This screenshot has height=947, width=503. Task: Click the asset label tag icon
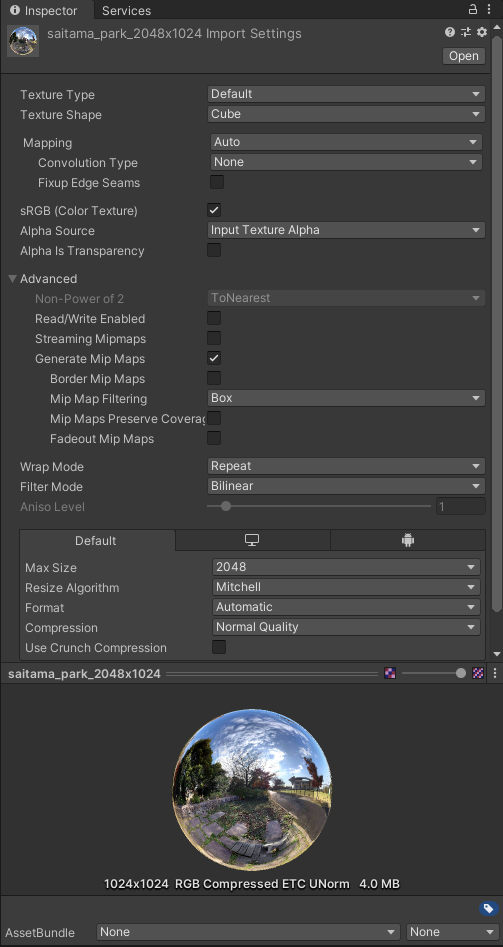coord(488,908)
